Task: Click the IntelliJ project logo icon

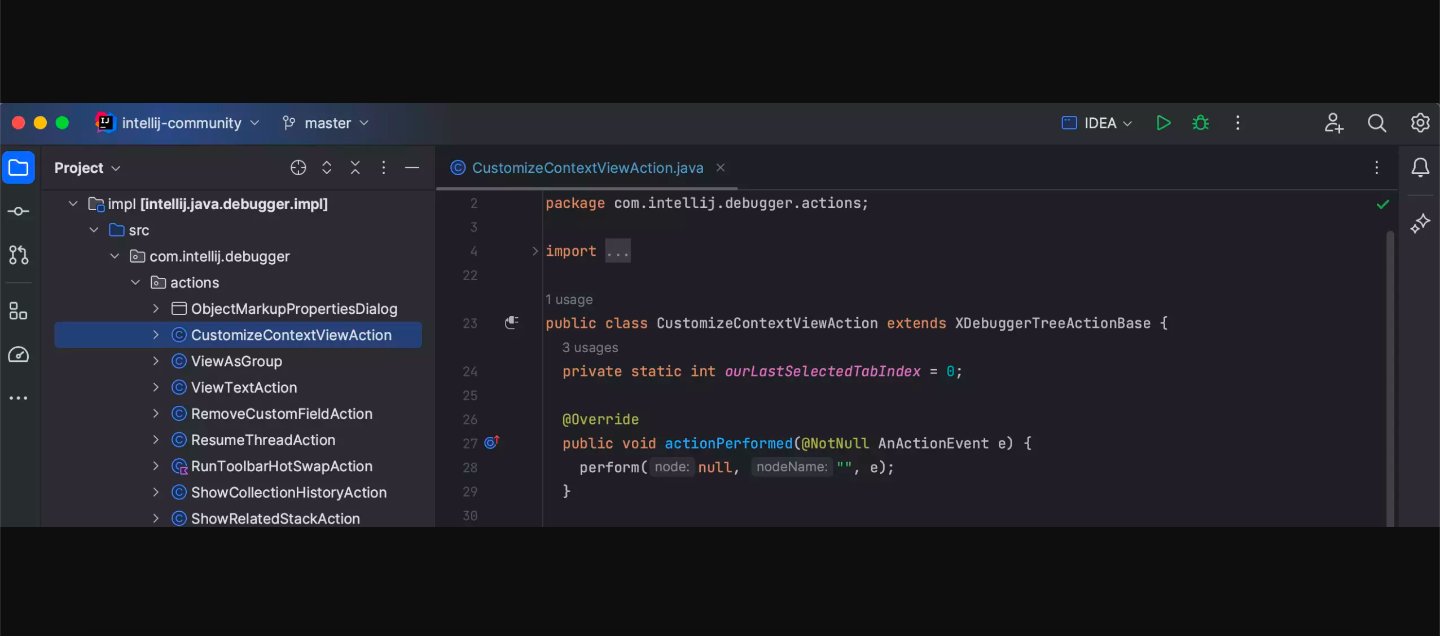Action: [105, 122]
